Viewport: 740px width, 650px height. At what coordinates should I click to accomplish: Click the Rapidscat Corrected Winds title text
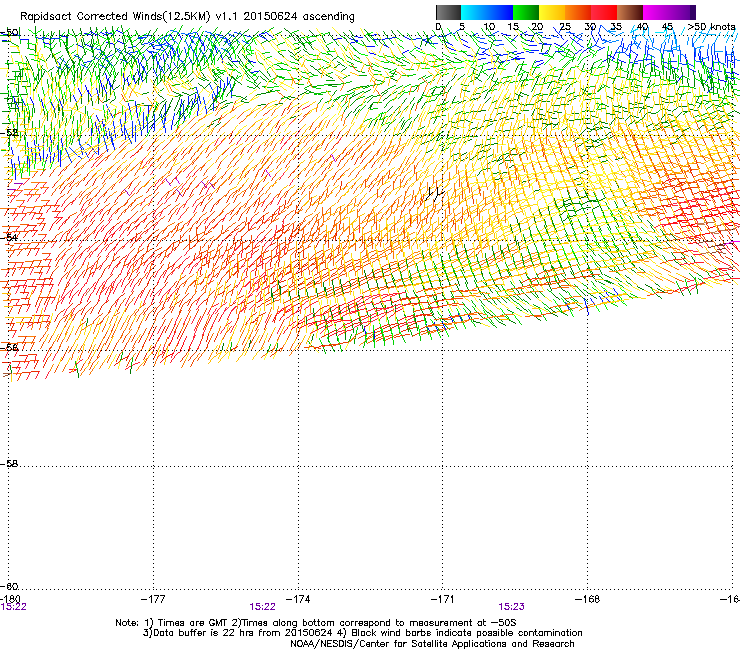click(x=187, y=16)
